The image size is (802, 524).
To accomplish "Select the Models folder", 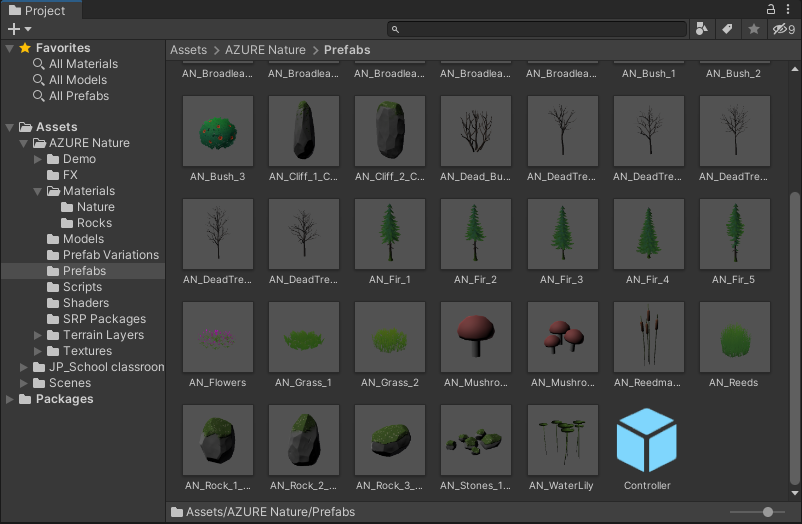I will point(75,239).
